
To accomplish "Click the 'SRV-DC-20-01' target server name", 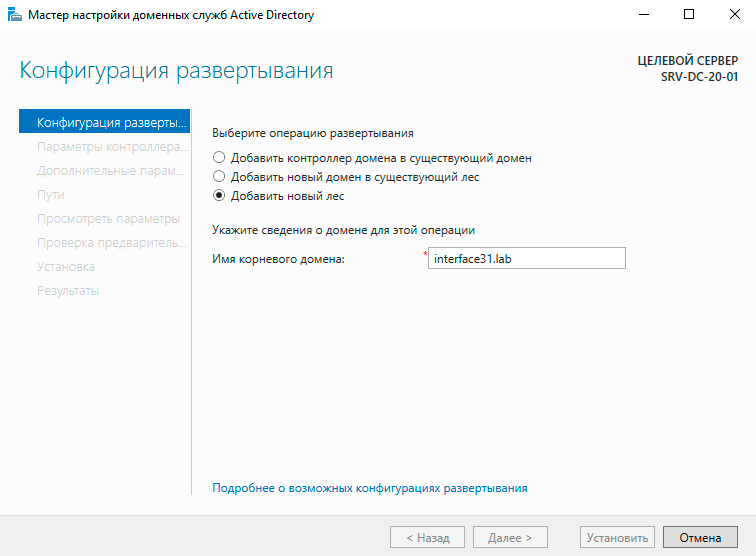I will click(x=699, y=77).
